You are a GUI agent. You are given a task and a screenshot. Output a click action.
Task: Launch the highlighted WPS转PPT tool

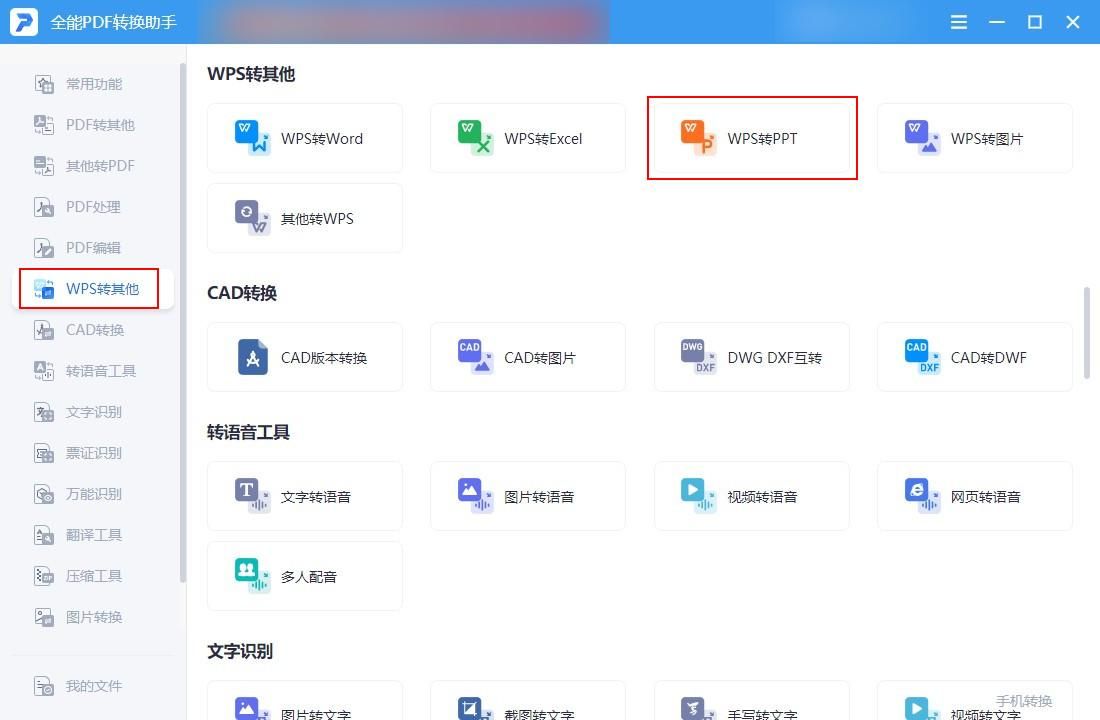751,138
